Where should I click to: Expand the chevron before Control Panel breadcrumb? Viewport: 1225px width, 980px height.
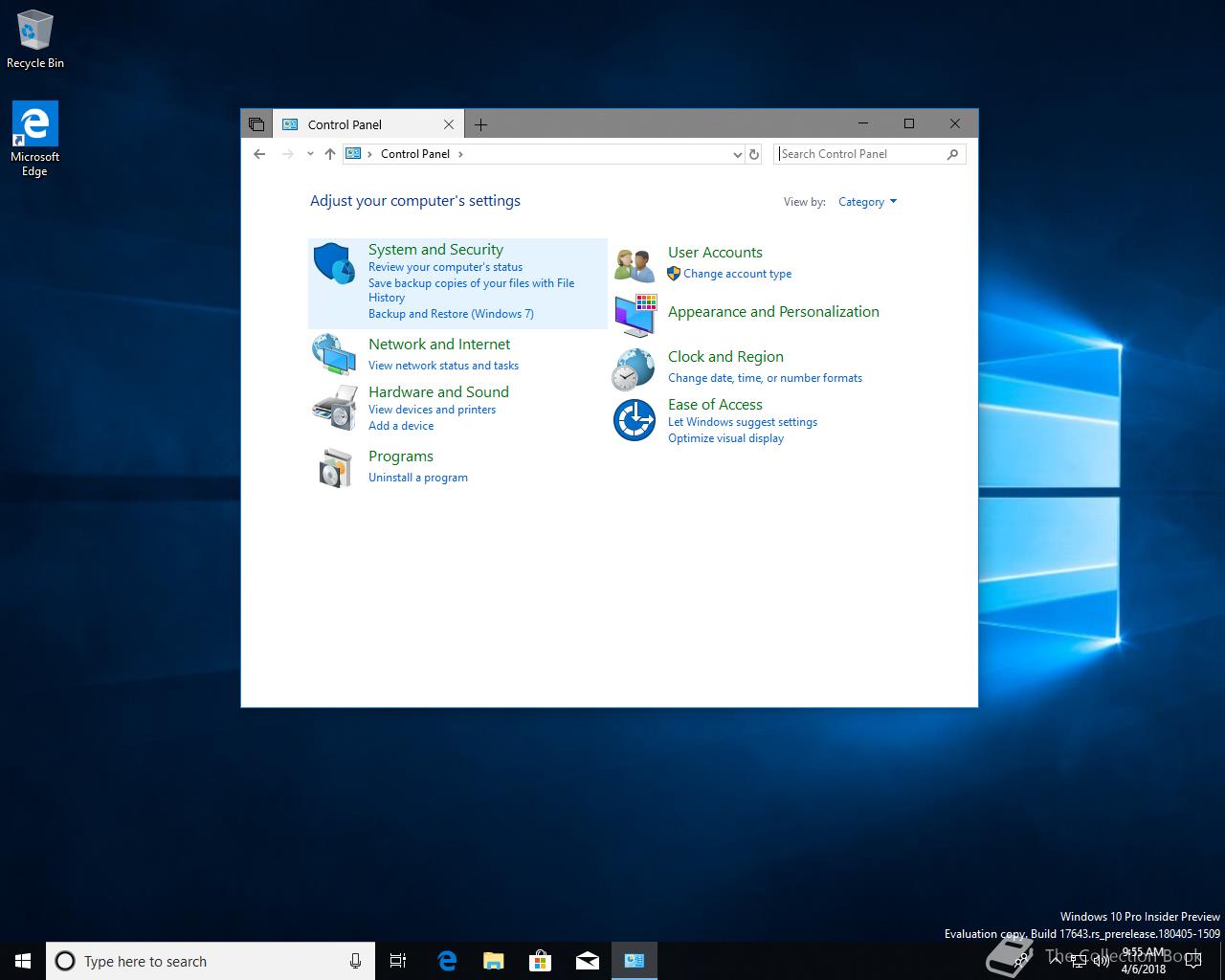pos(370,154)
